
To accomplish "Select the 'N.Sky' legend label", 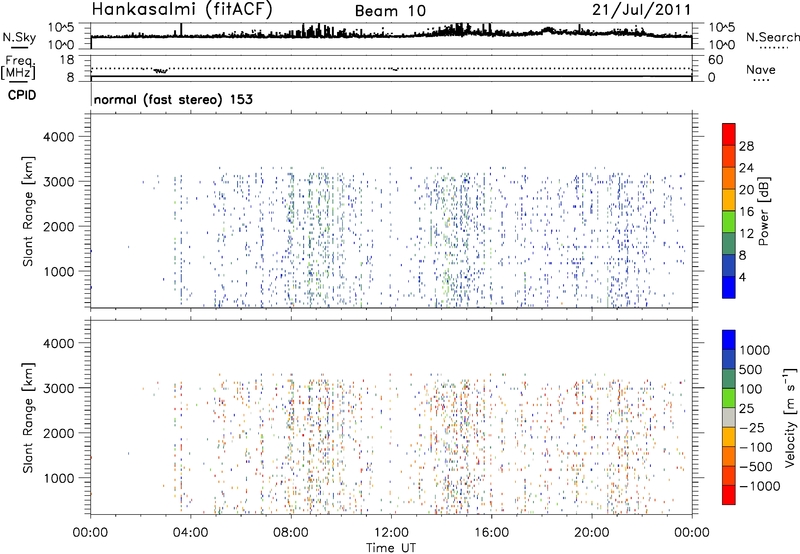I will [19, 37].
